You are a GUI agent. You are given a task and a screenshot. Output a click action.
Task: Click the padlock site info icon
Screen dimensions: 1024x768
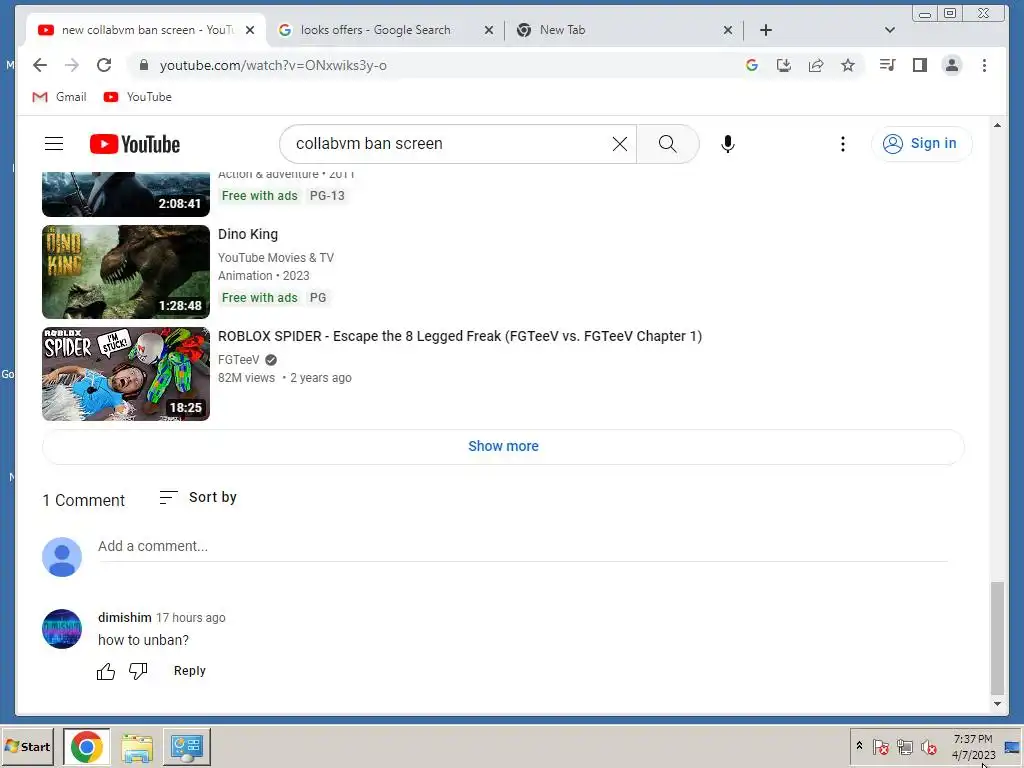tap(144, 65)
